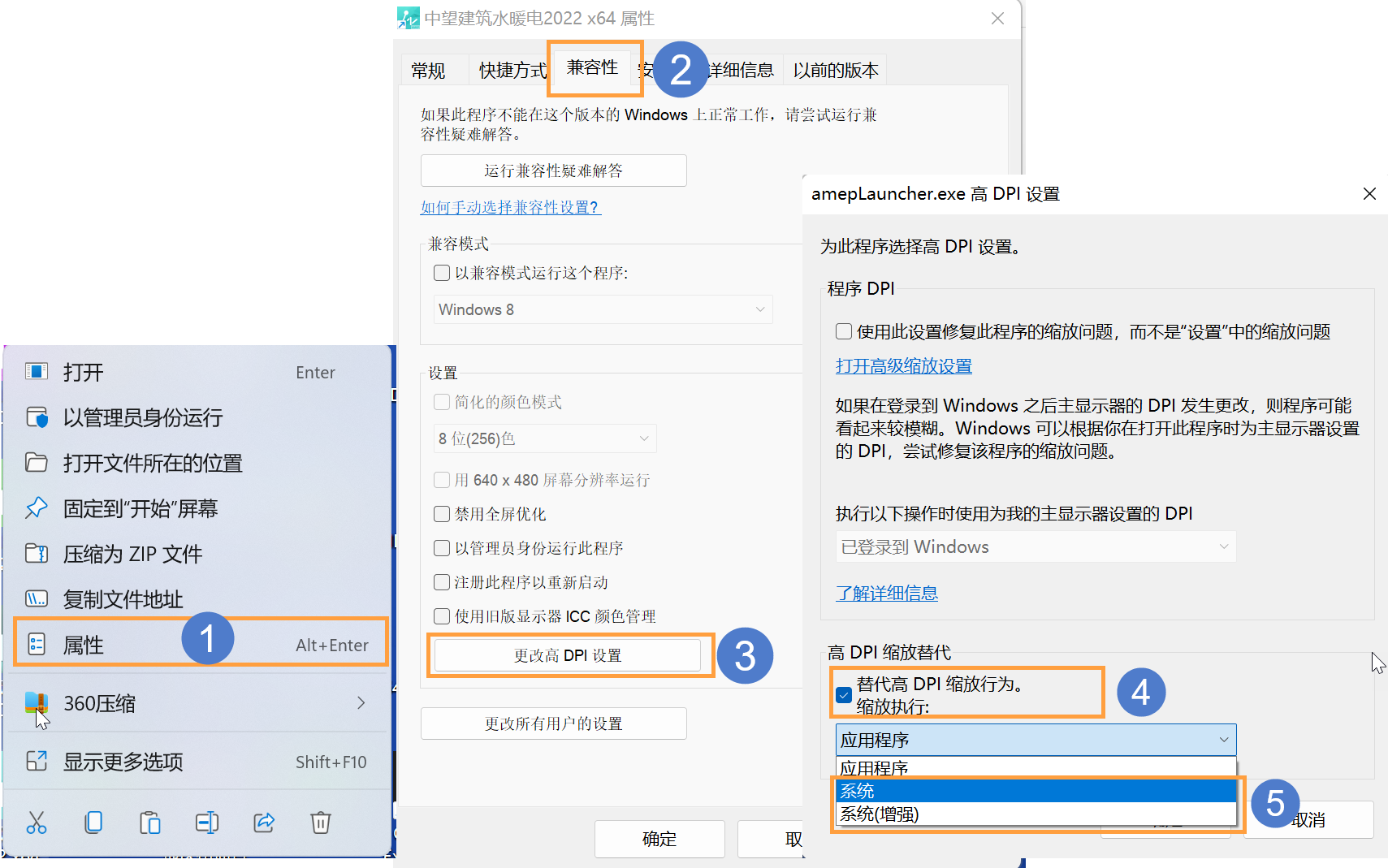Select 应用程序 option in dropdown list
The width and height of the screenshot is (1388, 868).
click(1036, 768)
